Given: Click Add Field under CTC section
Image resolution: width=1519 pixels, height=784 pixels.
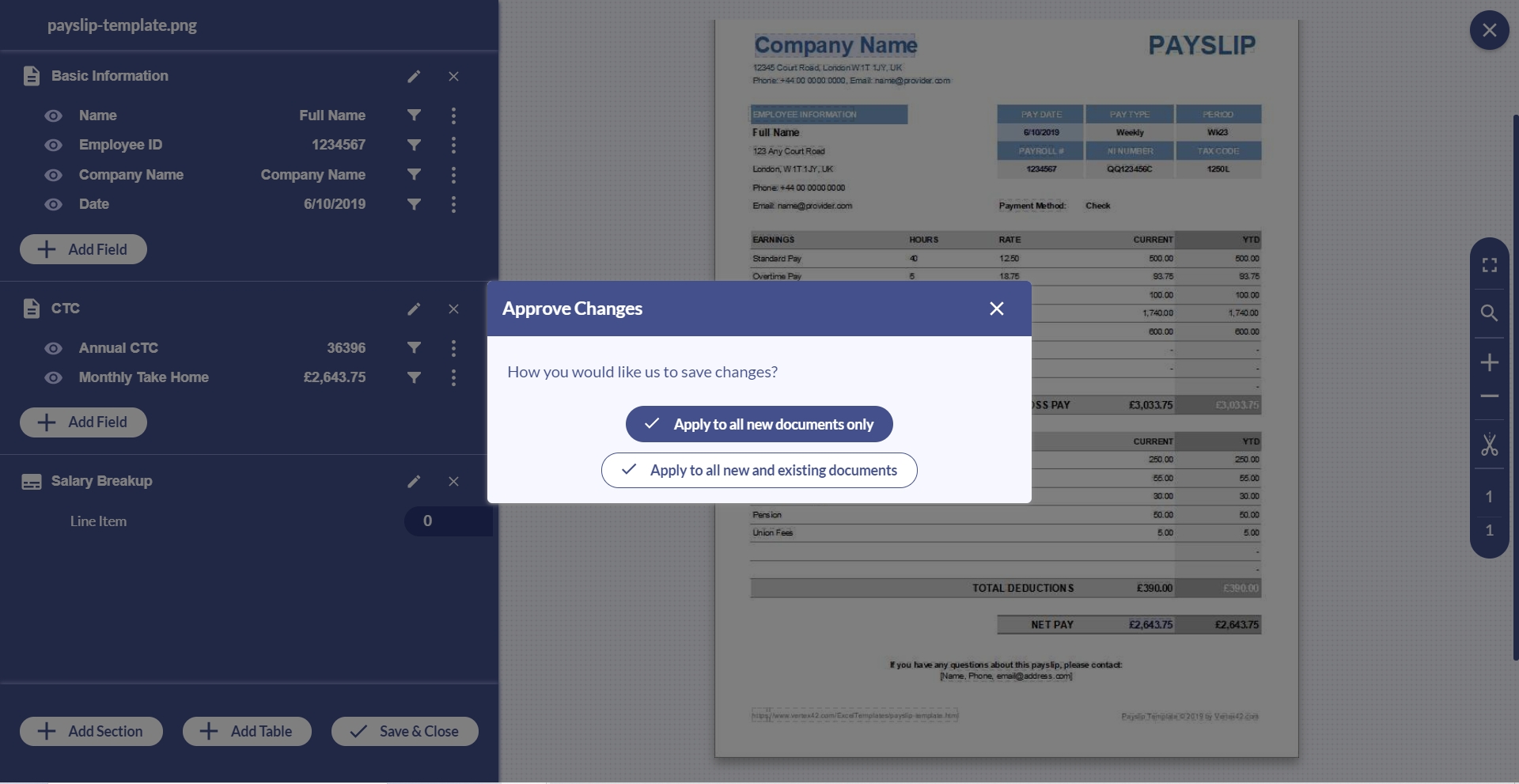Looking at the screenshot, I should 83,422.
